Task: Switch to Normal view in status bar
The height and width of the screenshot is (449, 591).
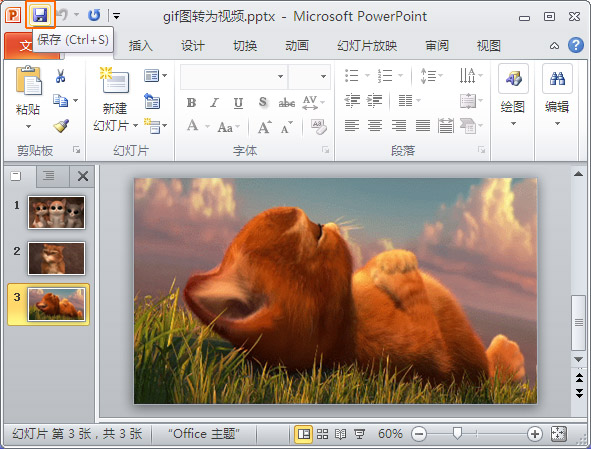Action: tap(303, 434)
